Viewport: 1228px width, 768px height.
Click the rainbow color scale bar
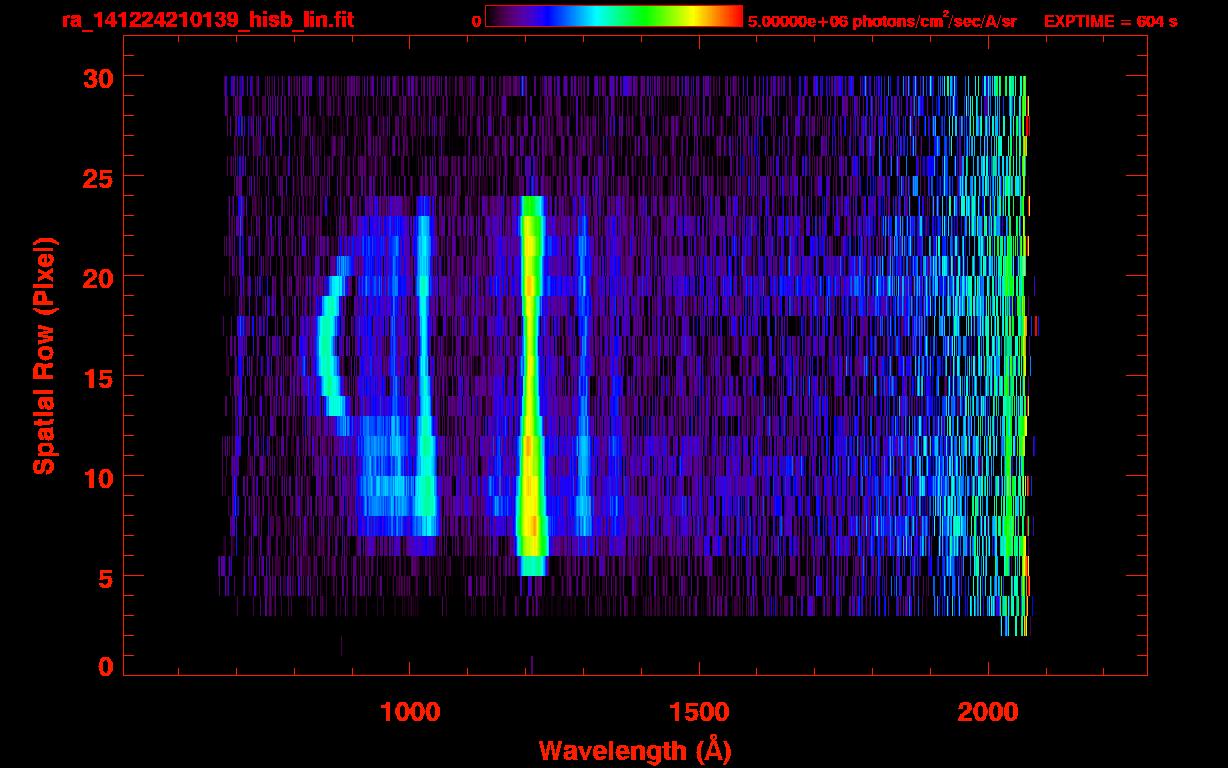click(614, 16)
